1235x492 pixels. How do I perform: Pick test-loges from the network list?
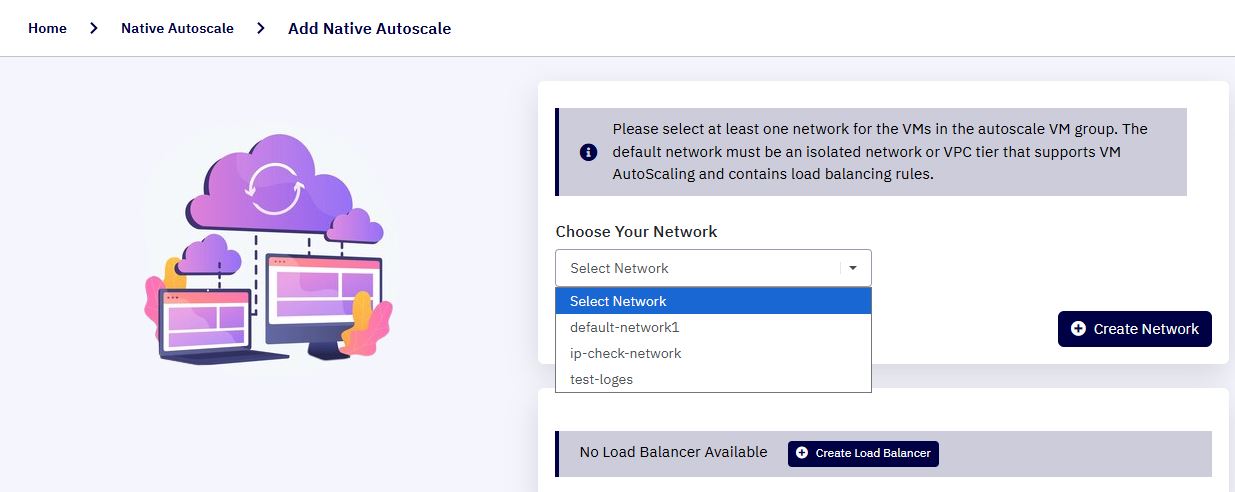pyautogui.click(x=713, y=379)
